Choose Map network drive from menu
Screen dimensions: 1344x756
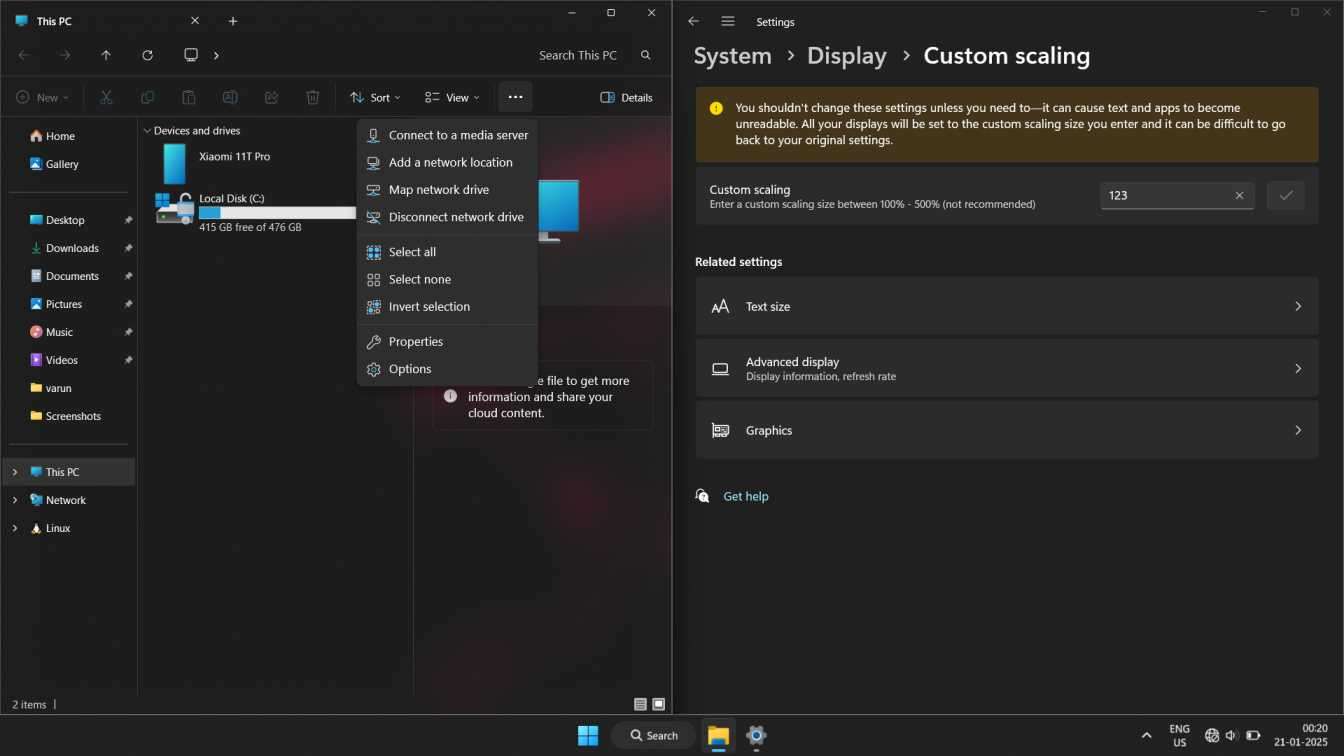point(439,190)
